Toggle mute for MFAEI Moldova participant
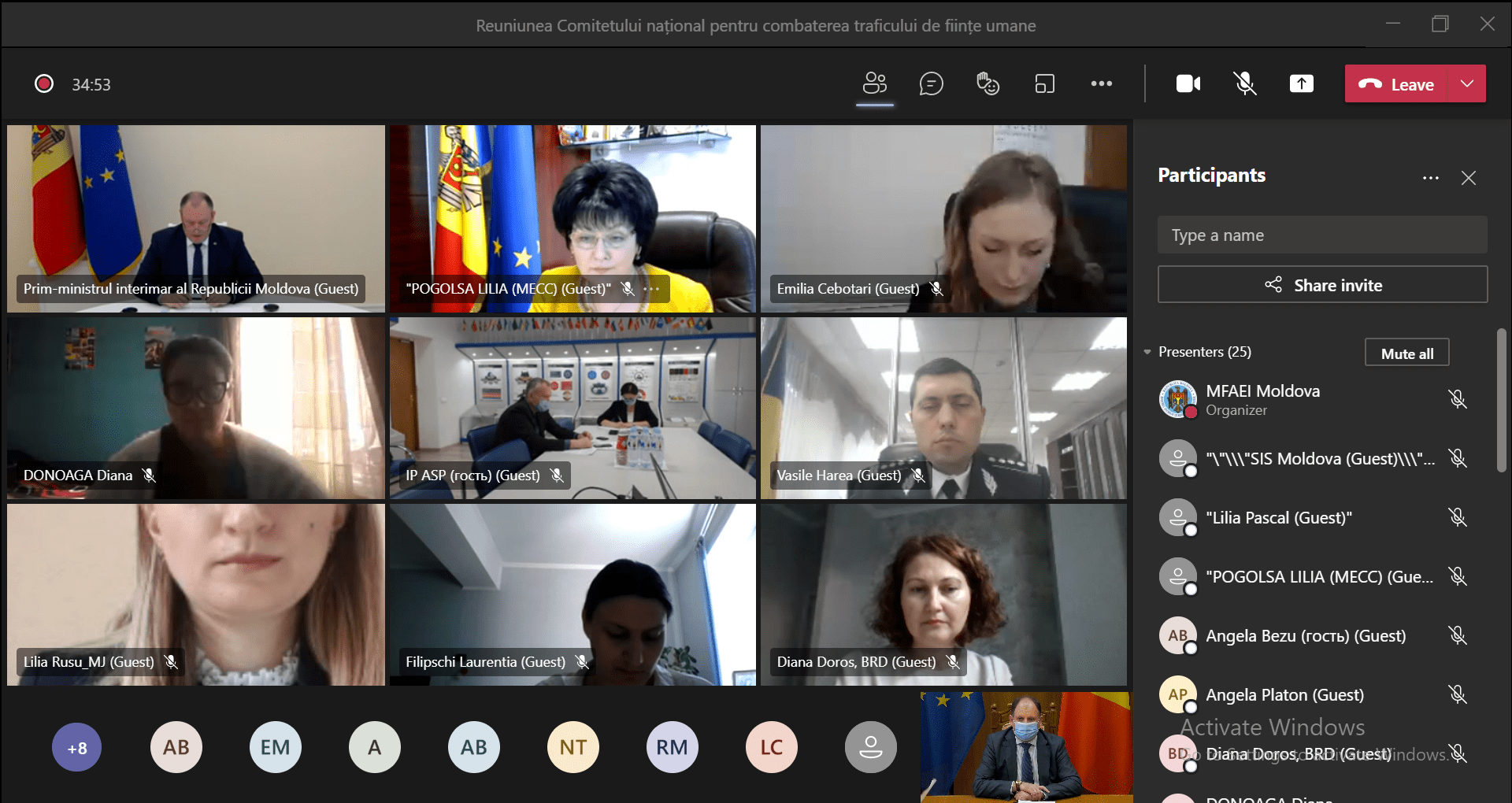The width and height of the screenshot is (1512, 803). coord(1458,399)
